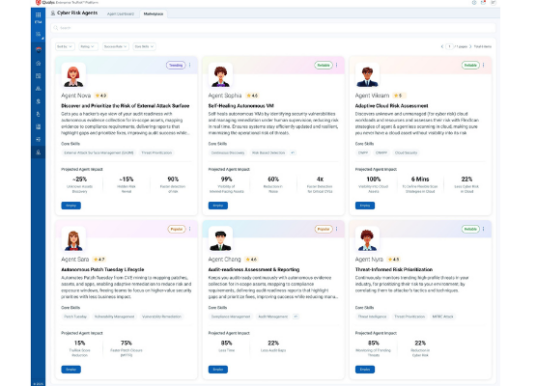Select the highlighted Cyber Risk Agents sidebar icon

point(38,152)
